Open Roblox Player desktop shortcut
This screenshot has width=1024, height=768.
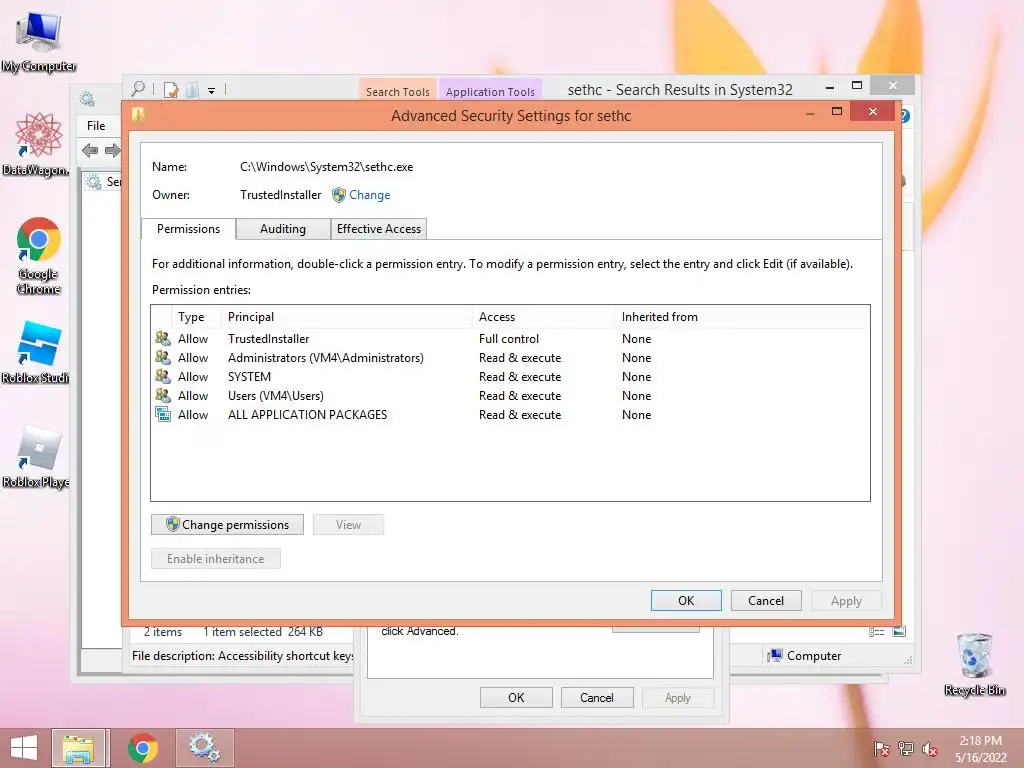37,456
